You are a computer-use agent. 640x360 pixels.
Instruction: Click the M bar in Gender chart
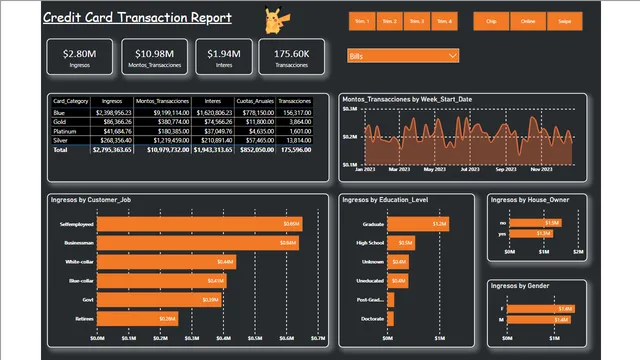[x=539, y=320]
